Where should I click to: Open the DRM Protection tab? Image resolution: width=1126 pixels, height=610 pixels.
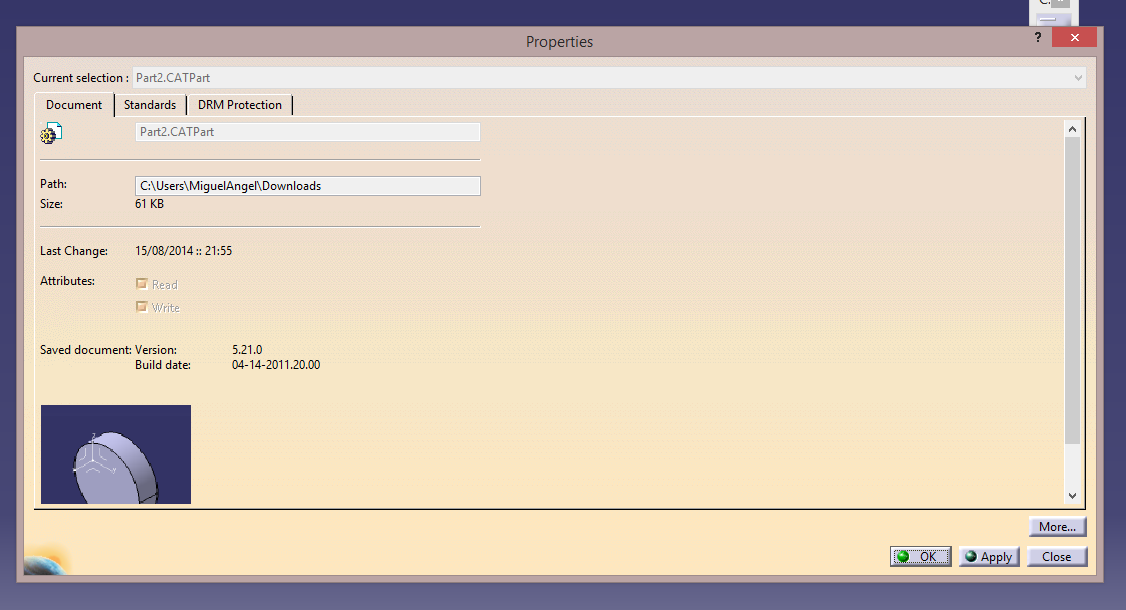coord(240,105)
